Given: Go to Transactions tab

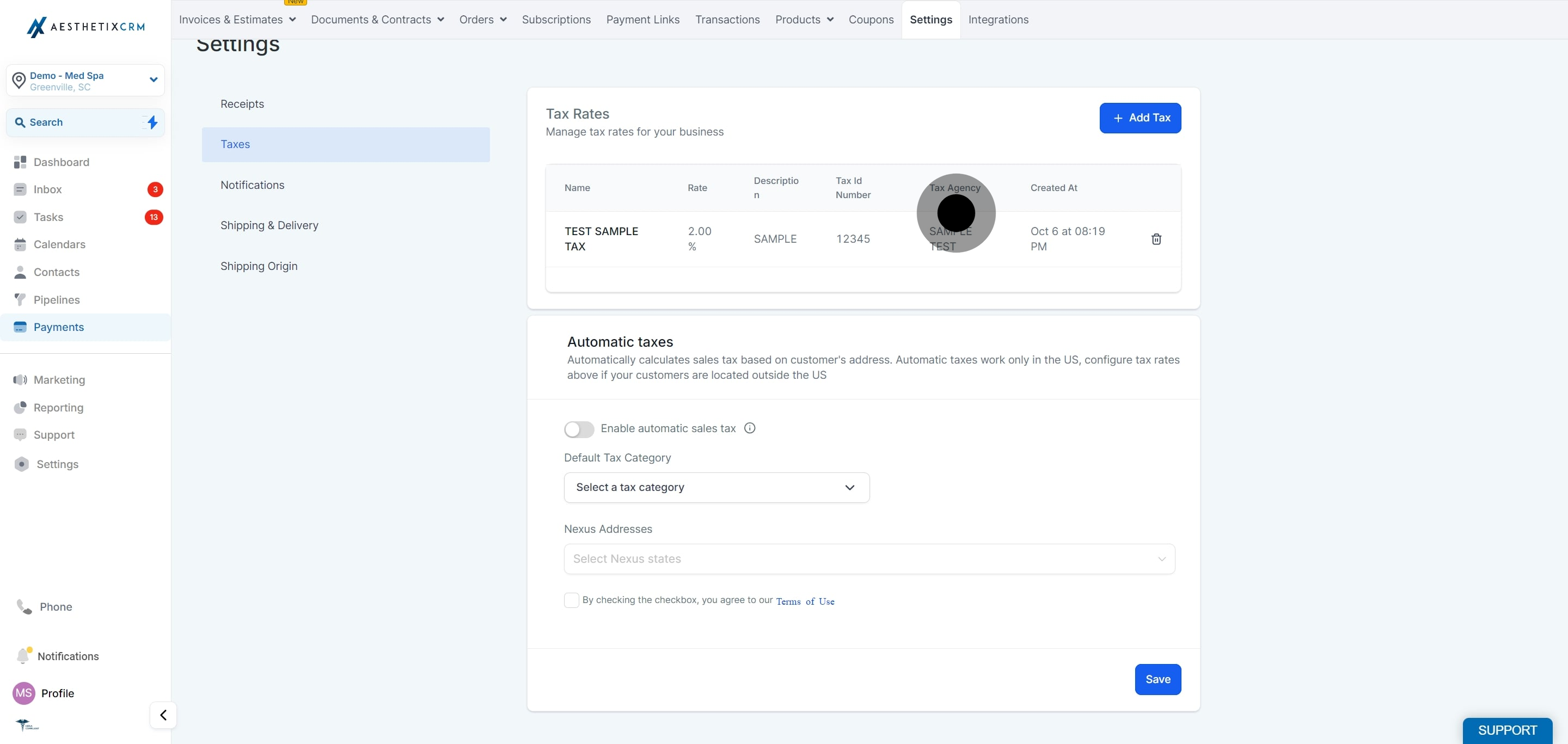Looking at the screenshot, I should point(727,20).
